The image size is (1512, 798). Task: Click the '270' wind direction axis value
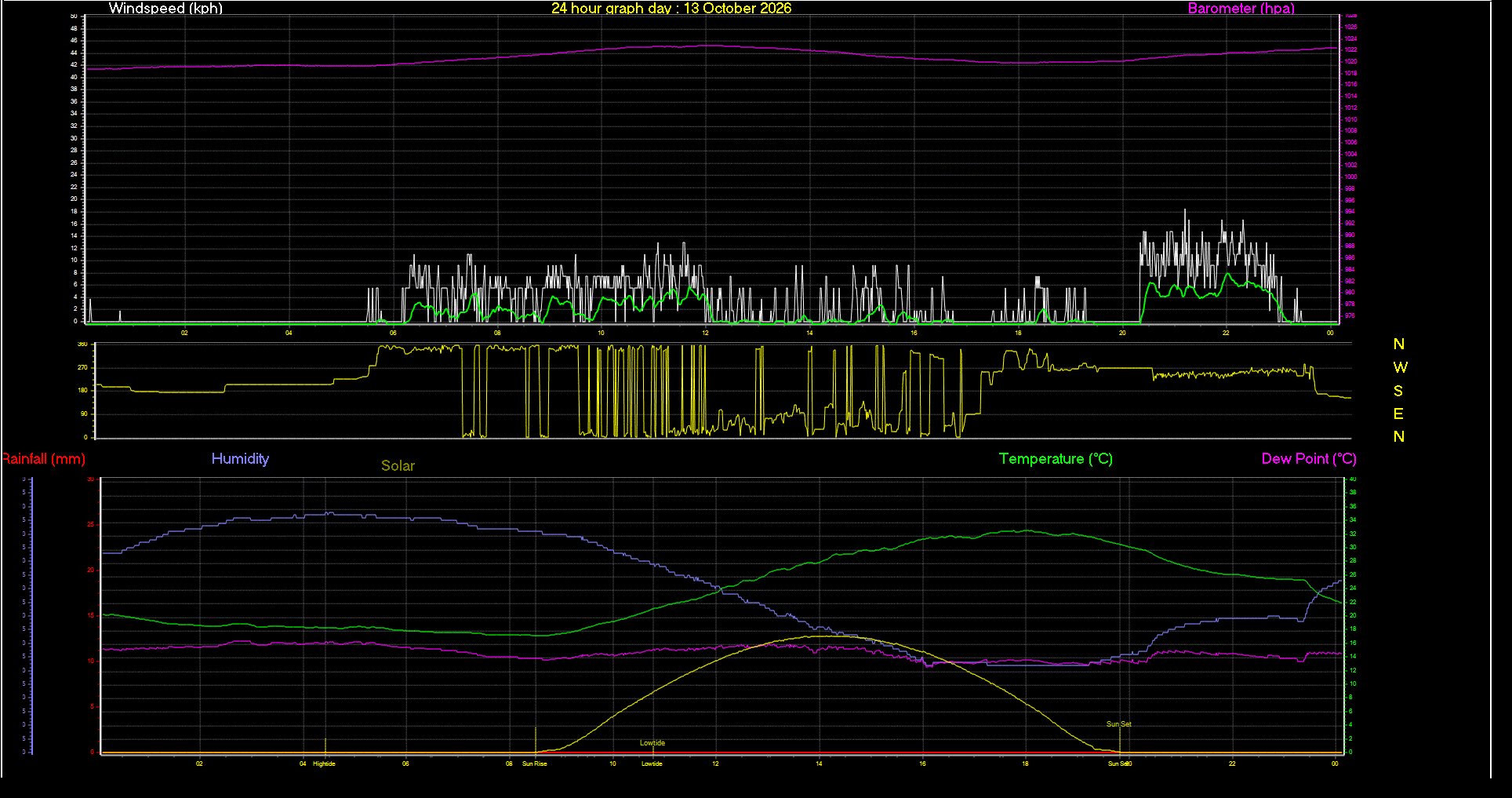pyautogui.click(x=82, y=367)
